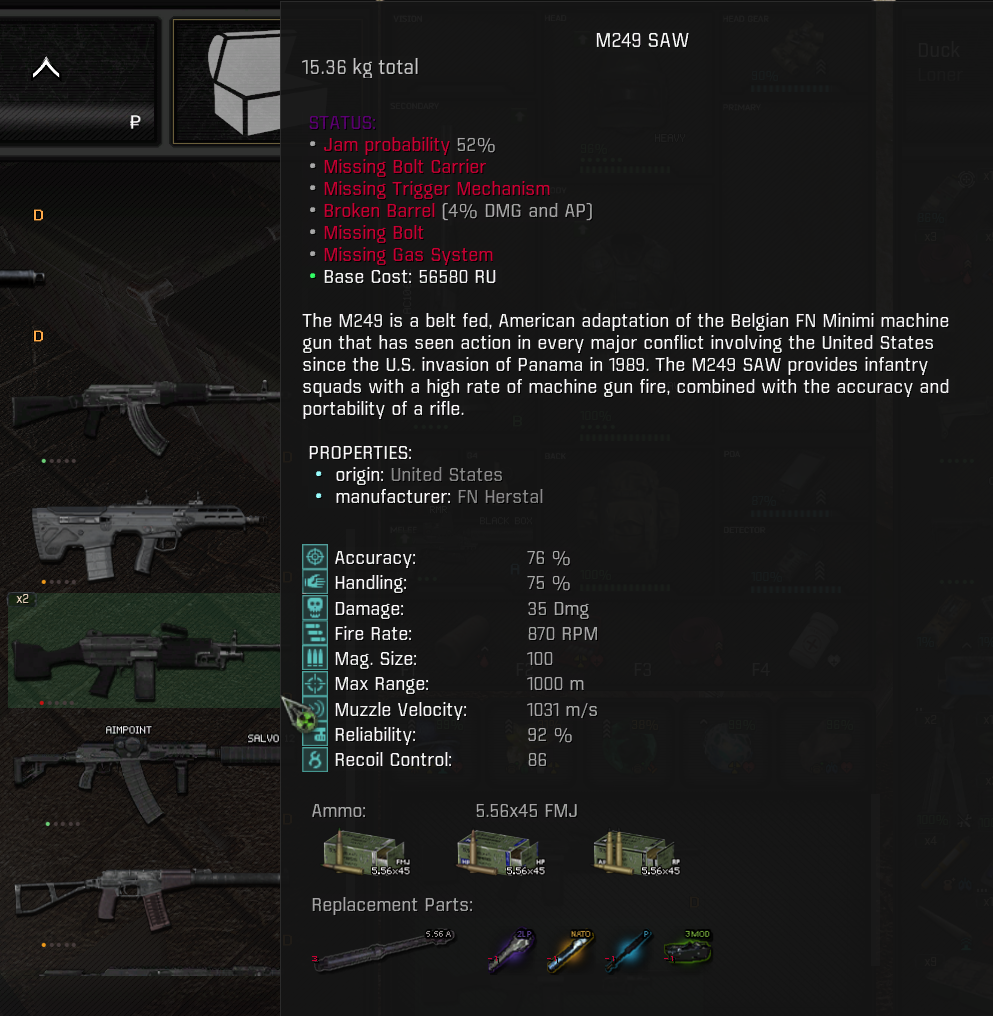Click the Mag. Size bullets icon
This screenshot has width=993, height=1016.
pyautogui.click(x=315, y=658)
